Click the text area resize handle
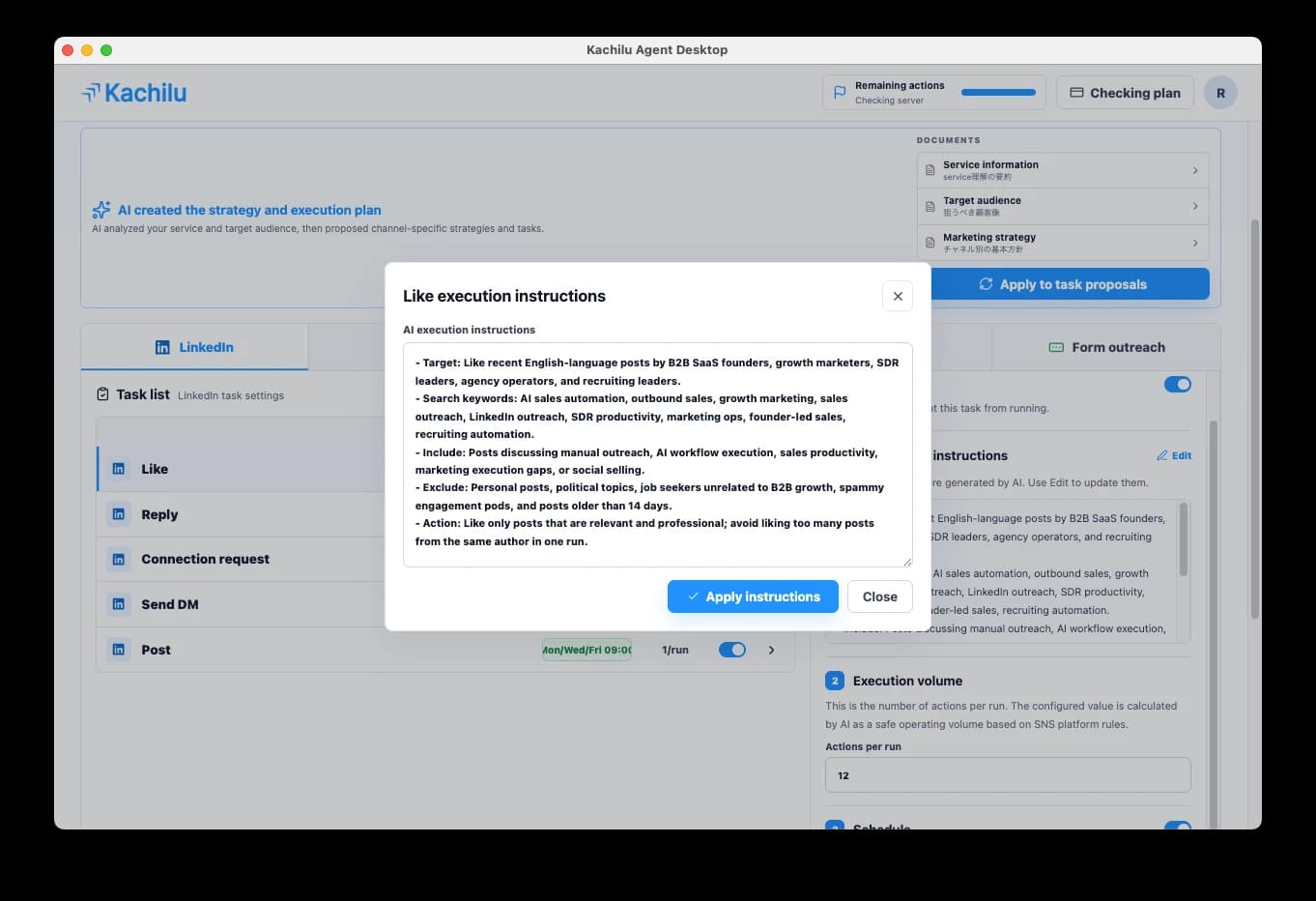This screenshot has width=1316, height=901. coord(907,562)
